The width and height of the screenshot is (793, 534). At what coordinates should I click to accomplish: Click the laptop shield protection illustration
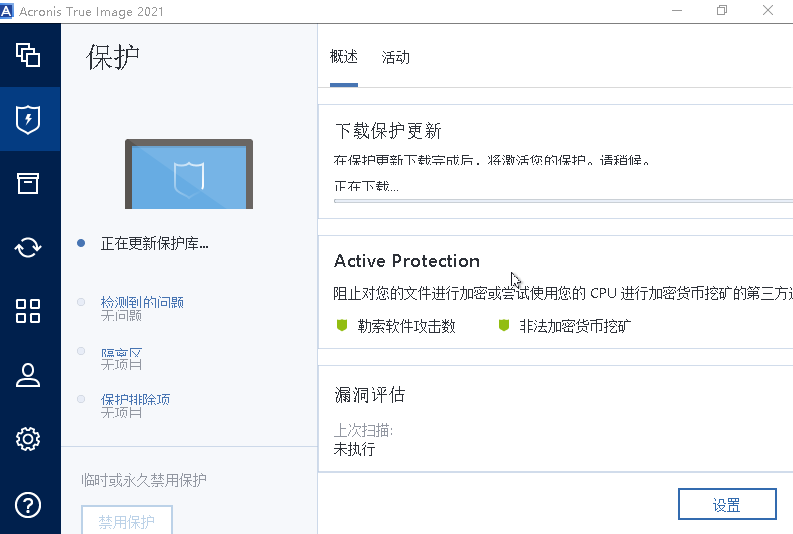189,174
